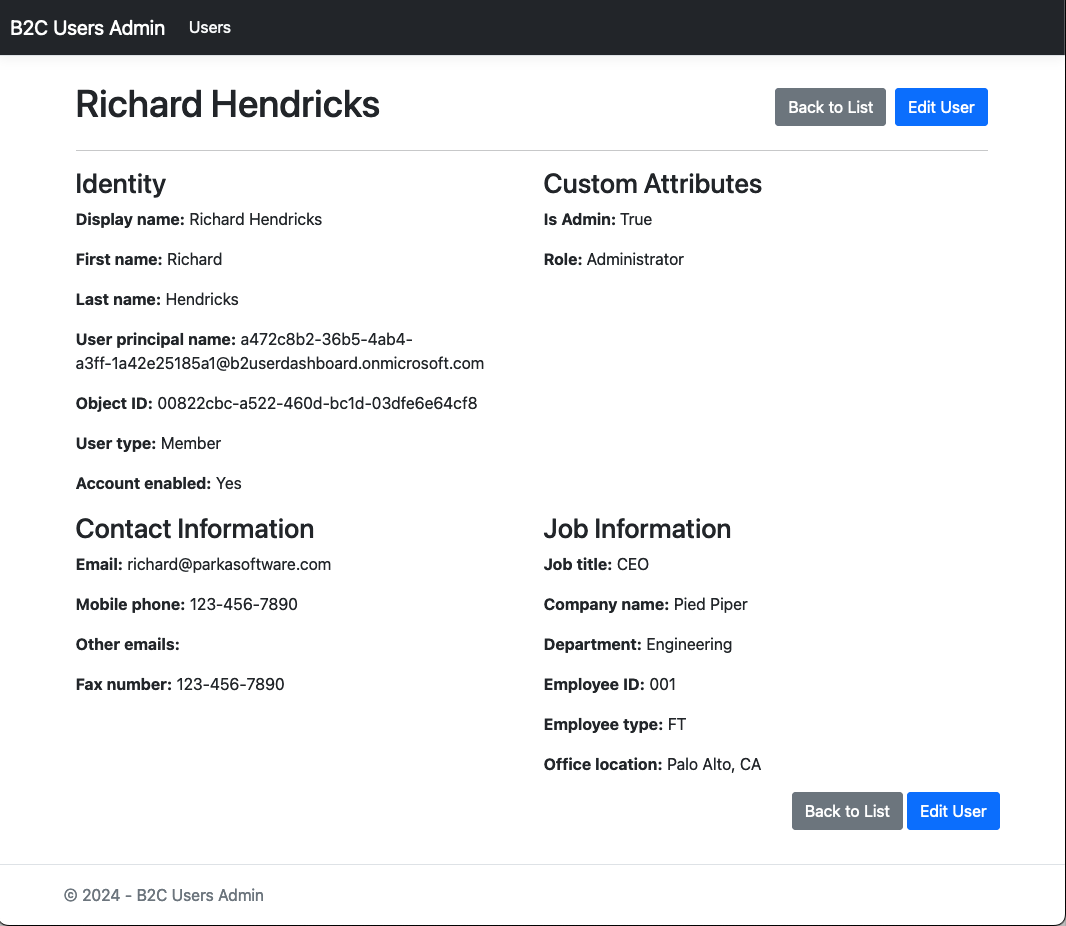The width and height of the screenshot is (1066, 926).
Task: Select the Role value Administrator
Action: coord(635,260)
